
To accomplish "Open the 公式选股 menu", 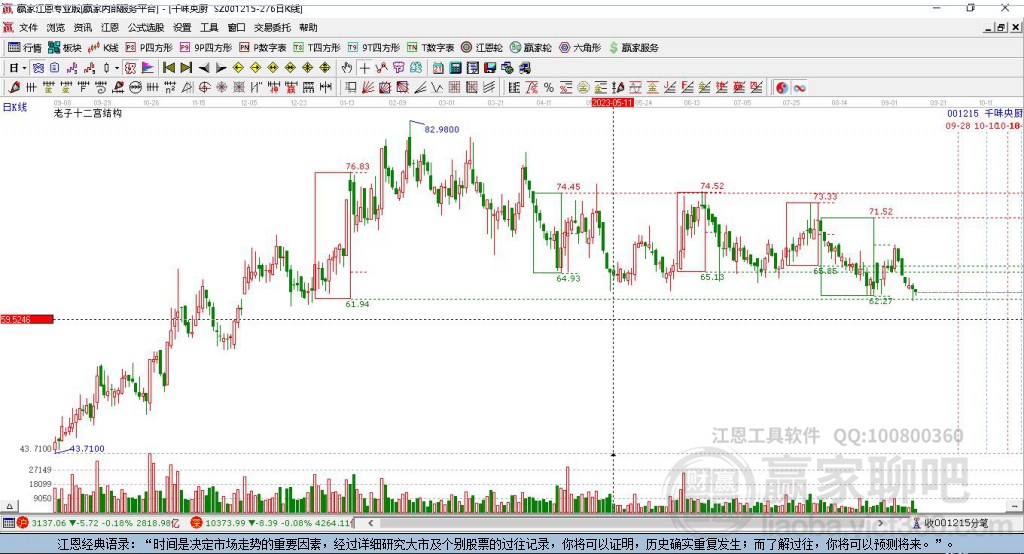I will point(146,27).
